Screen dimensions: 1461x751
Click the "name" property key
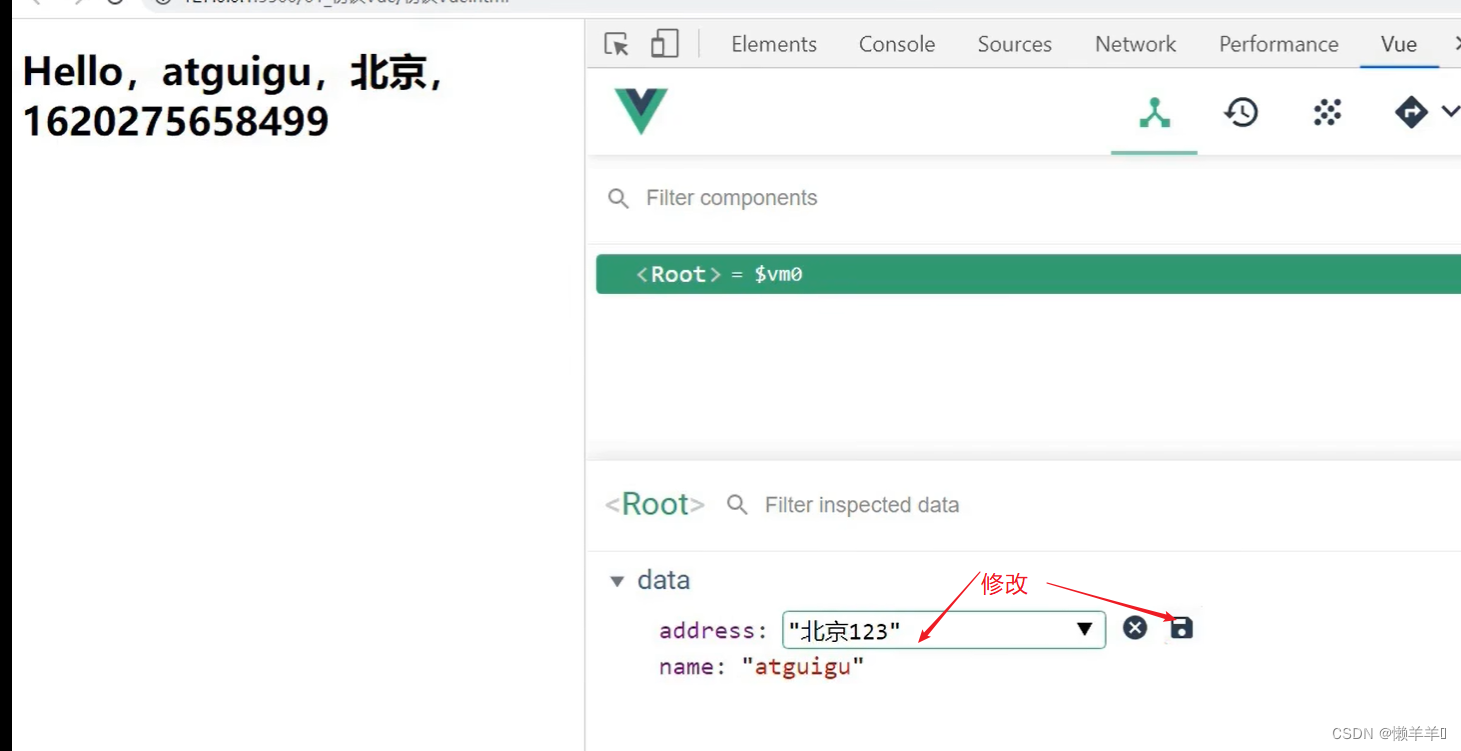click(686, 667)
